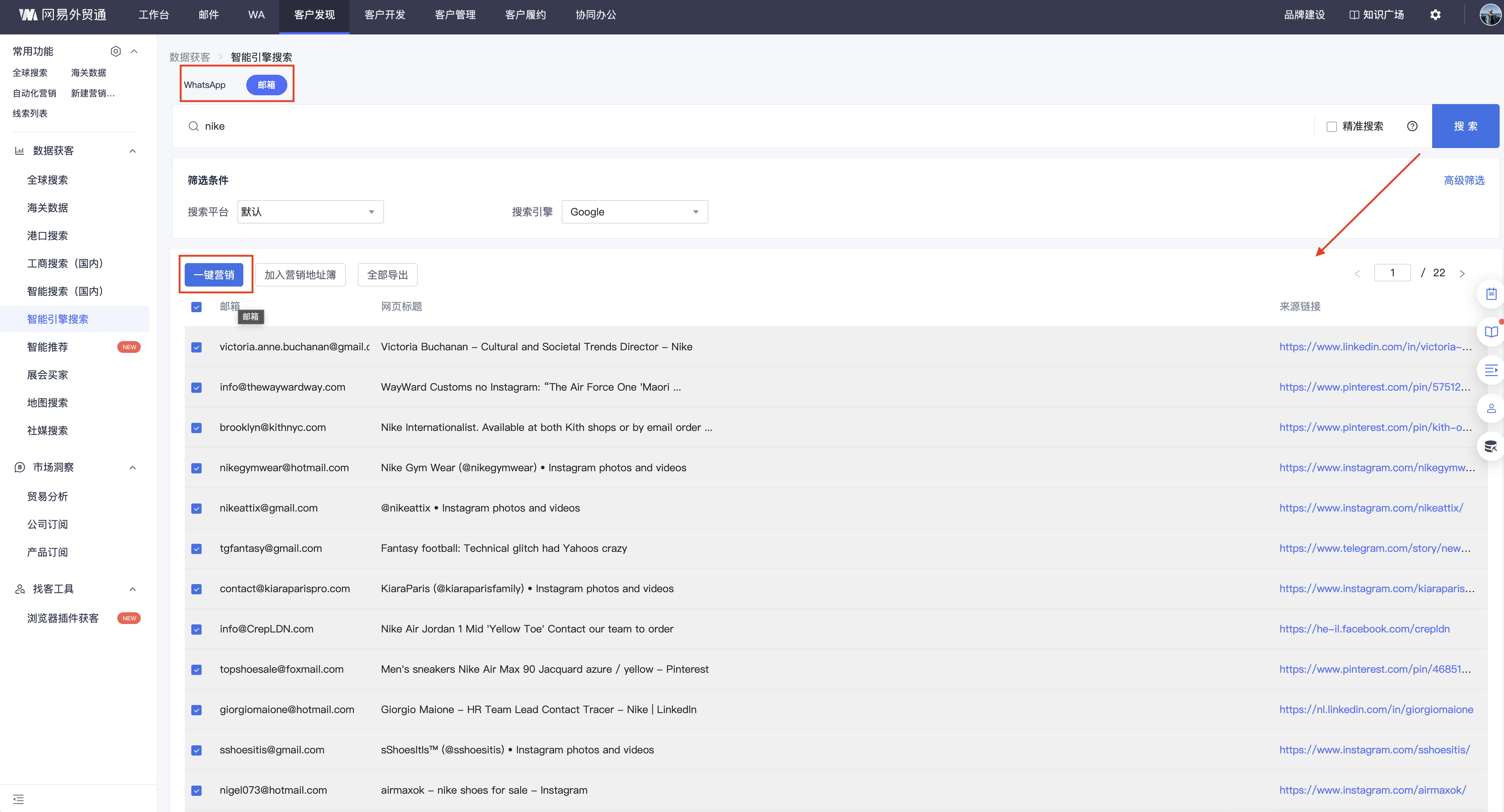Open the floating customer service person icon

tap(1490, 408)
